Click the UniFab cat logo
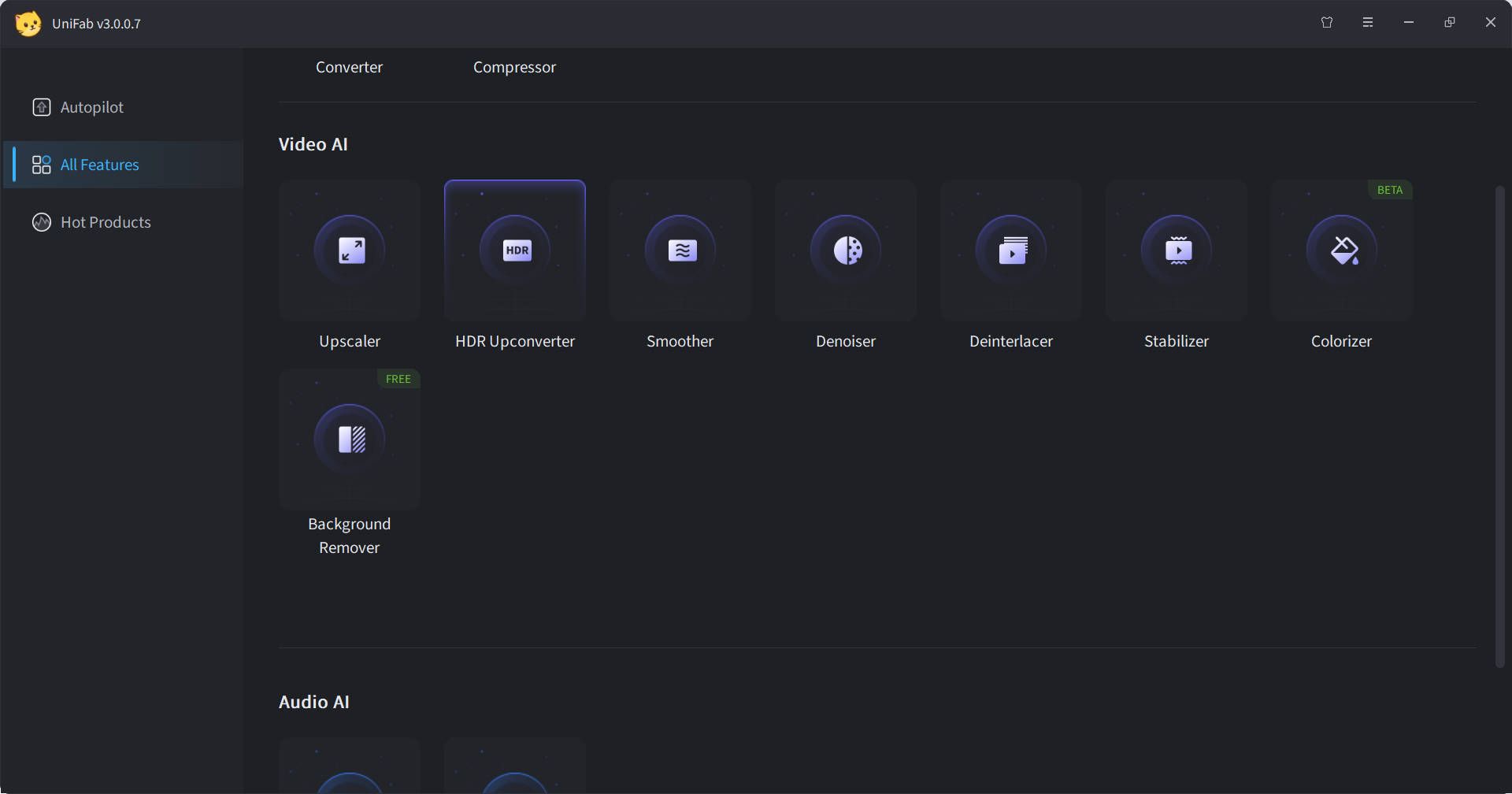This screenshot has width=1512, height=794. (28, 24)
